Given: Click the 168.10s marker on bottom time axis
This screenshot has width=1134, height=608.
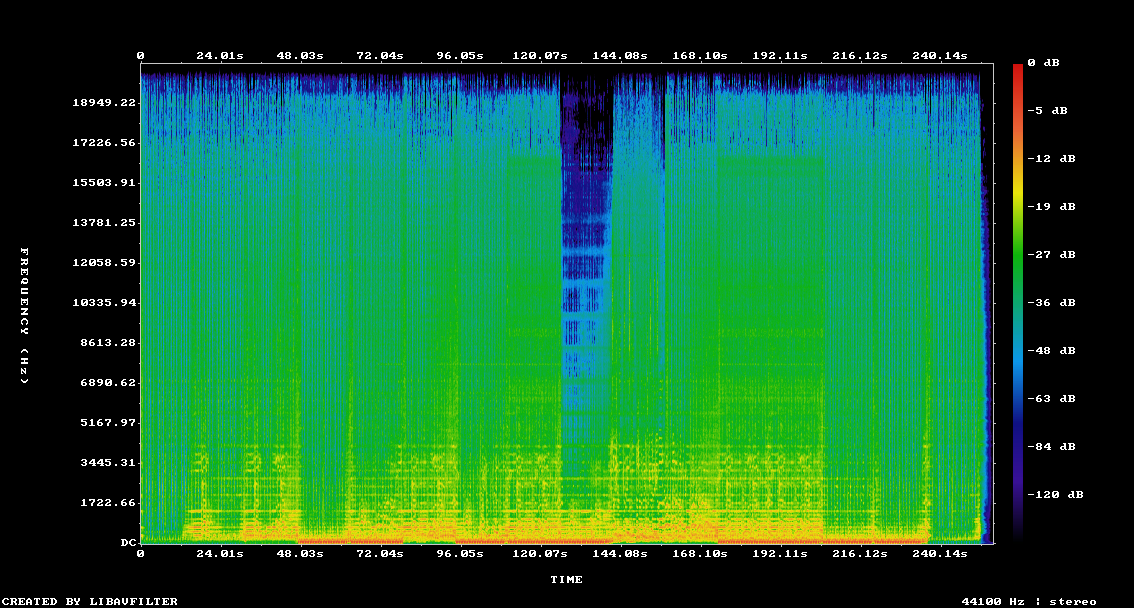Looking at the screenshot, I should point(700,553).
